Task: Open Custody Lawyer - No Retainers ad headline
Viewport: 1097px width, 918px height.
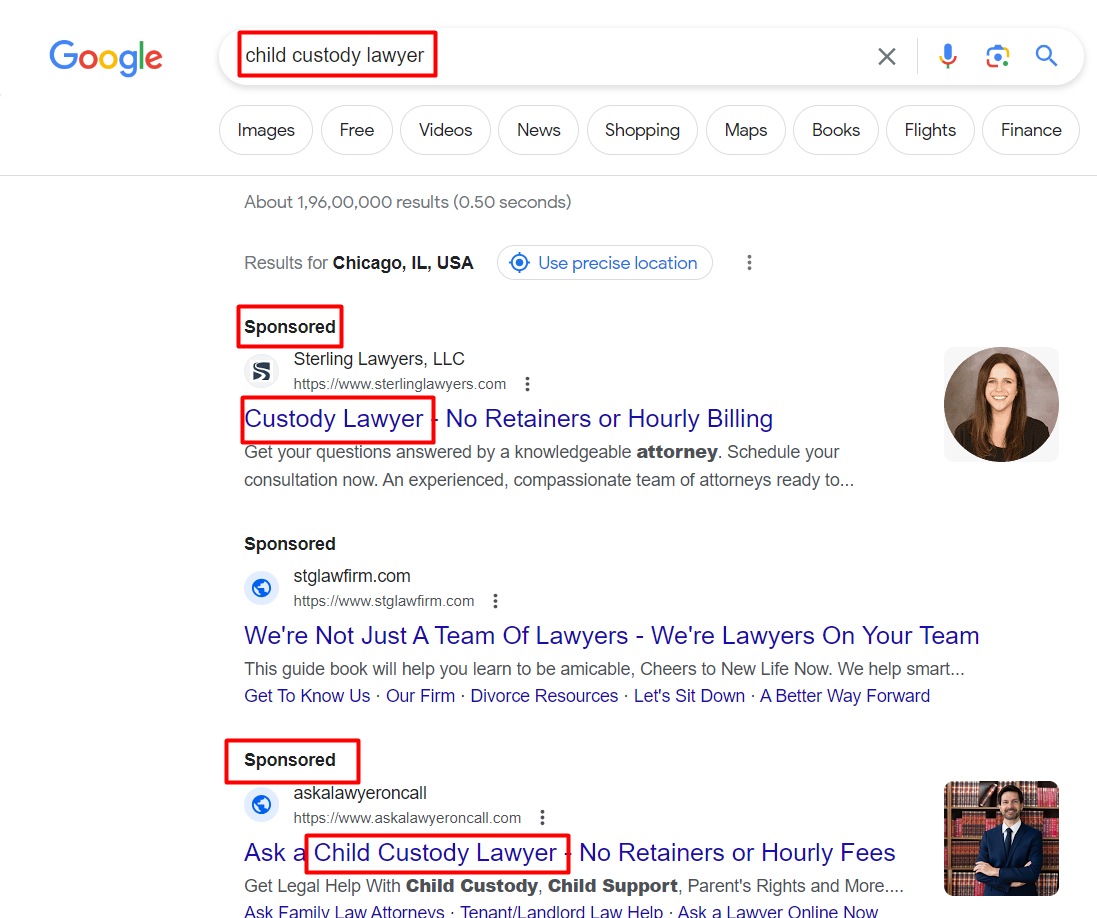Action: (x=509, y=418)
